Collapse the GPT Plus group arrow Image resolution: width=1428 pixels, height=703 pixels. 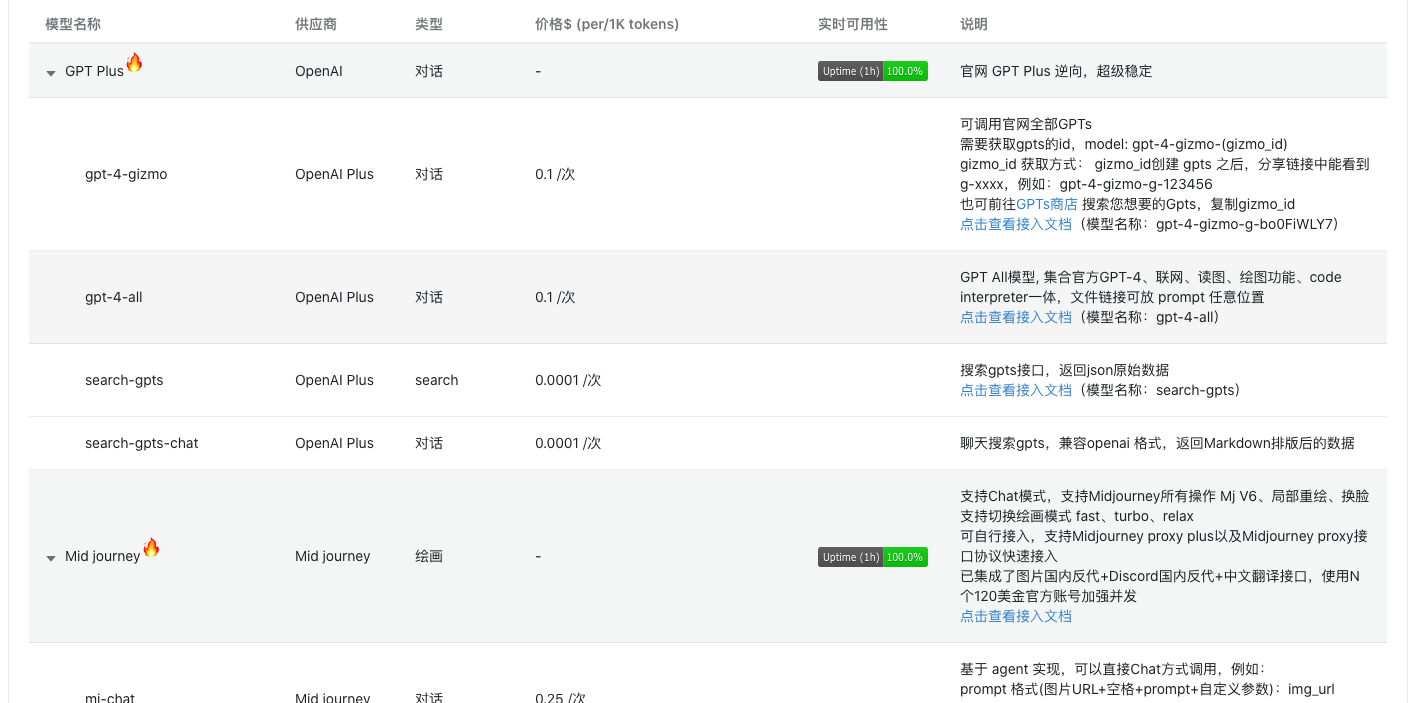pos(51,73)
